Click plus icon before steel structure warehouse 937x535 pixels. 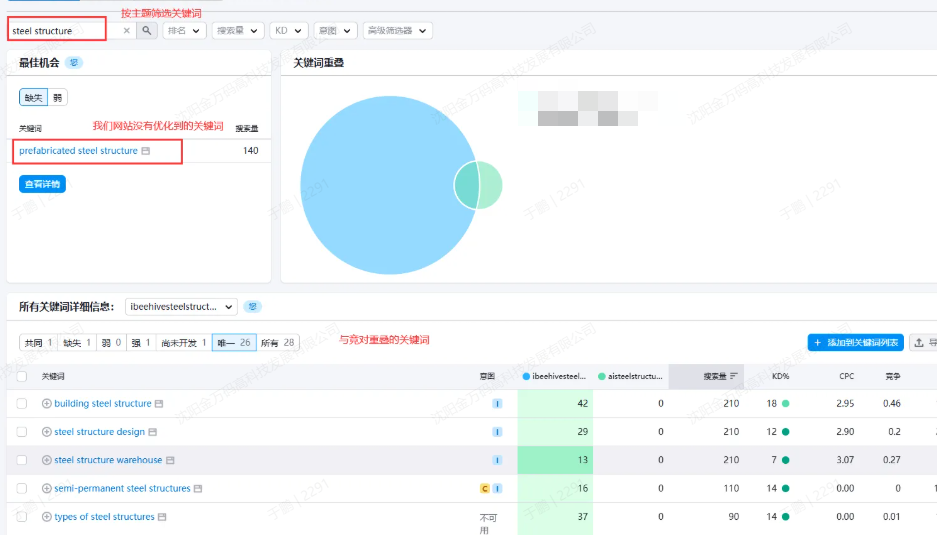click(x=46, y=460)
